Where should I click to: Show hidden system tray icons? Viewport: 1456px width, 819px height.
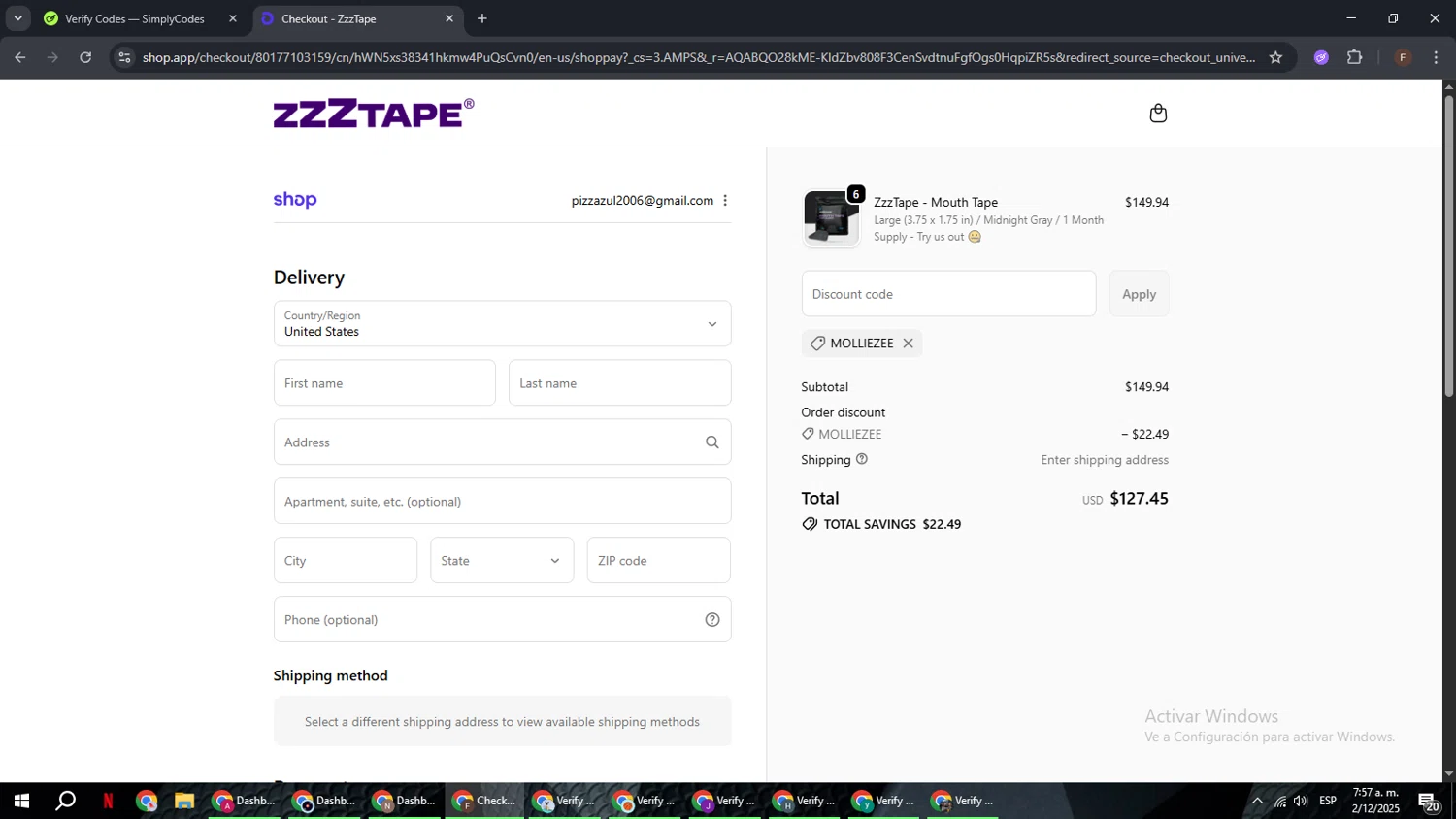[1257, 801]
